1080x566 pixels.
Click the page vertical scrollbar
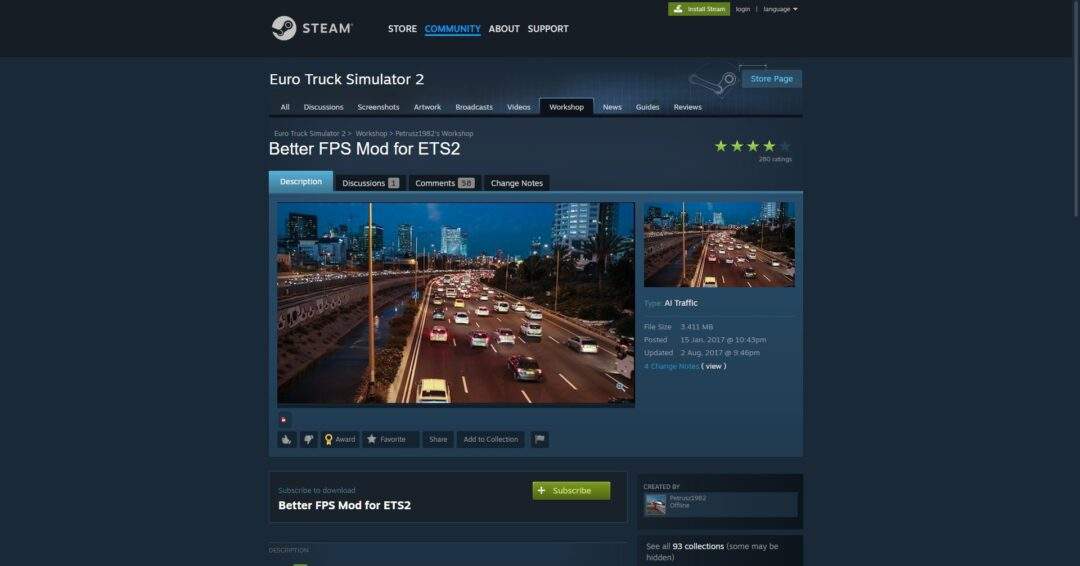1077,110
